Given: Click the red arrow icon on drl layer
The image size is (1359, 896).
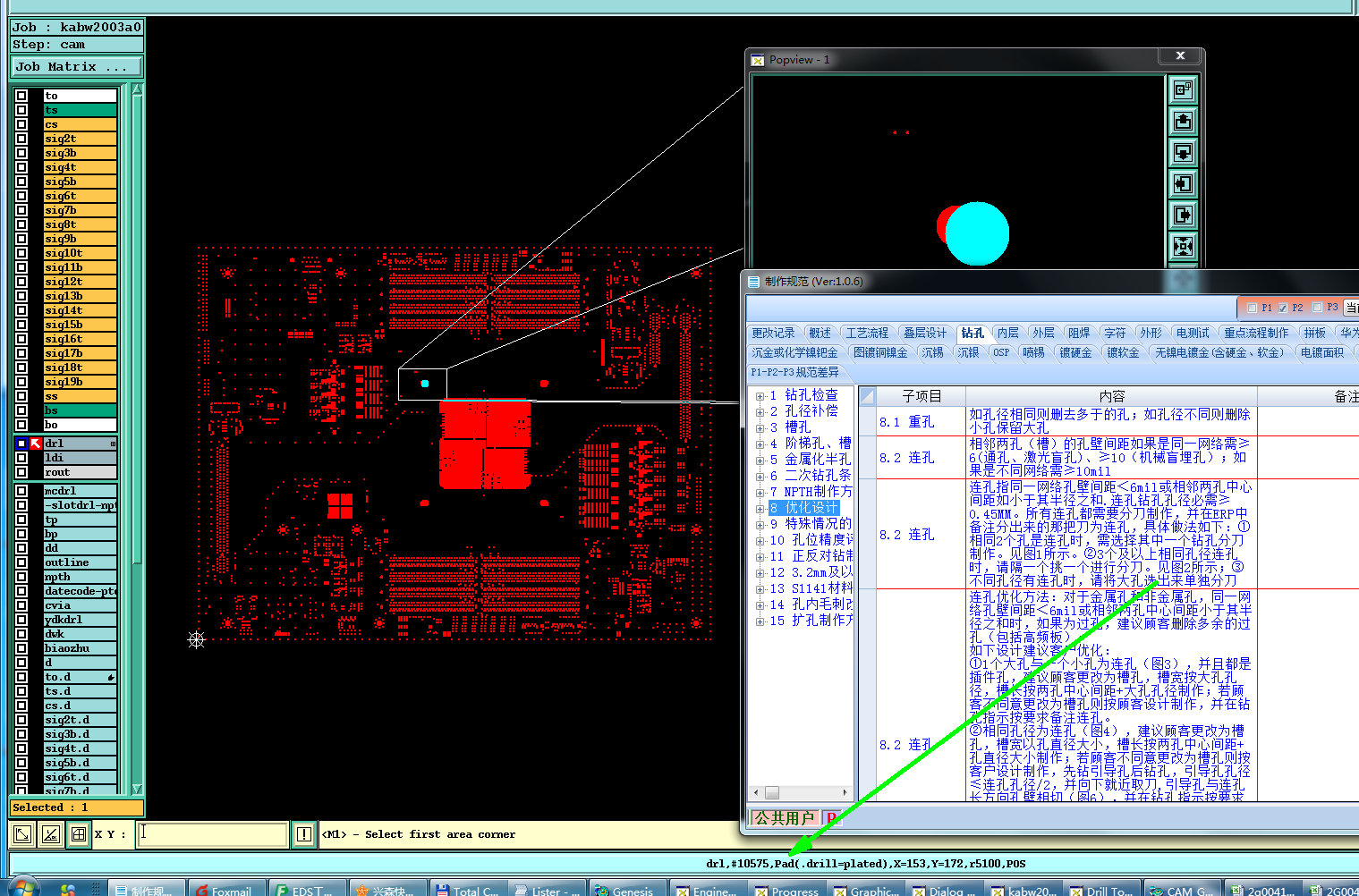Looking at the screenshot, I should coord(36,444).
